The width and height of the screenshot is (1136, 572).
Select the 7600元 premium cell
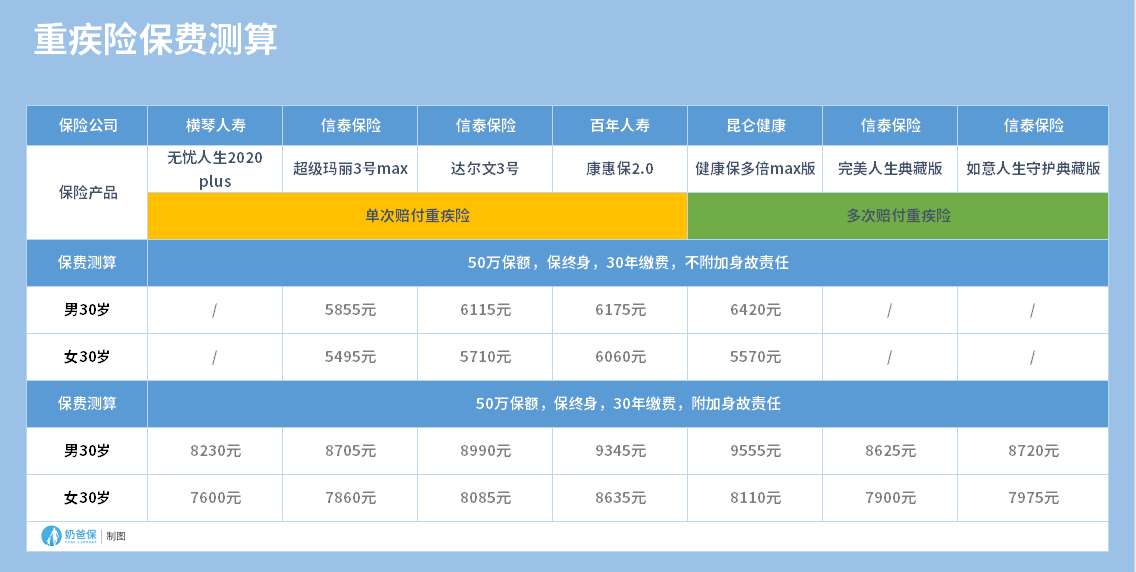[x=215, y=498]
